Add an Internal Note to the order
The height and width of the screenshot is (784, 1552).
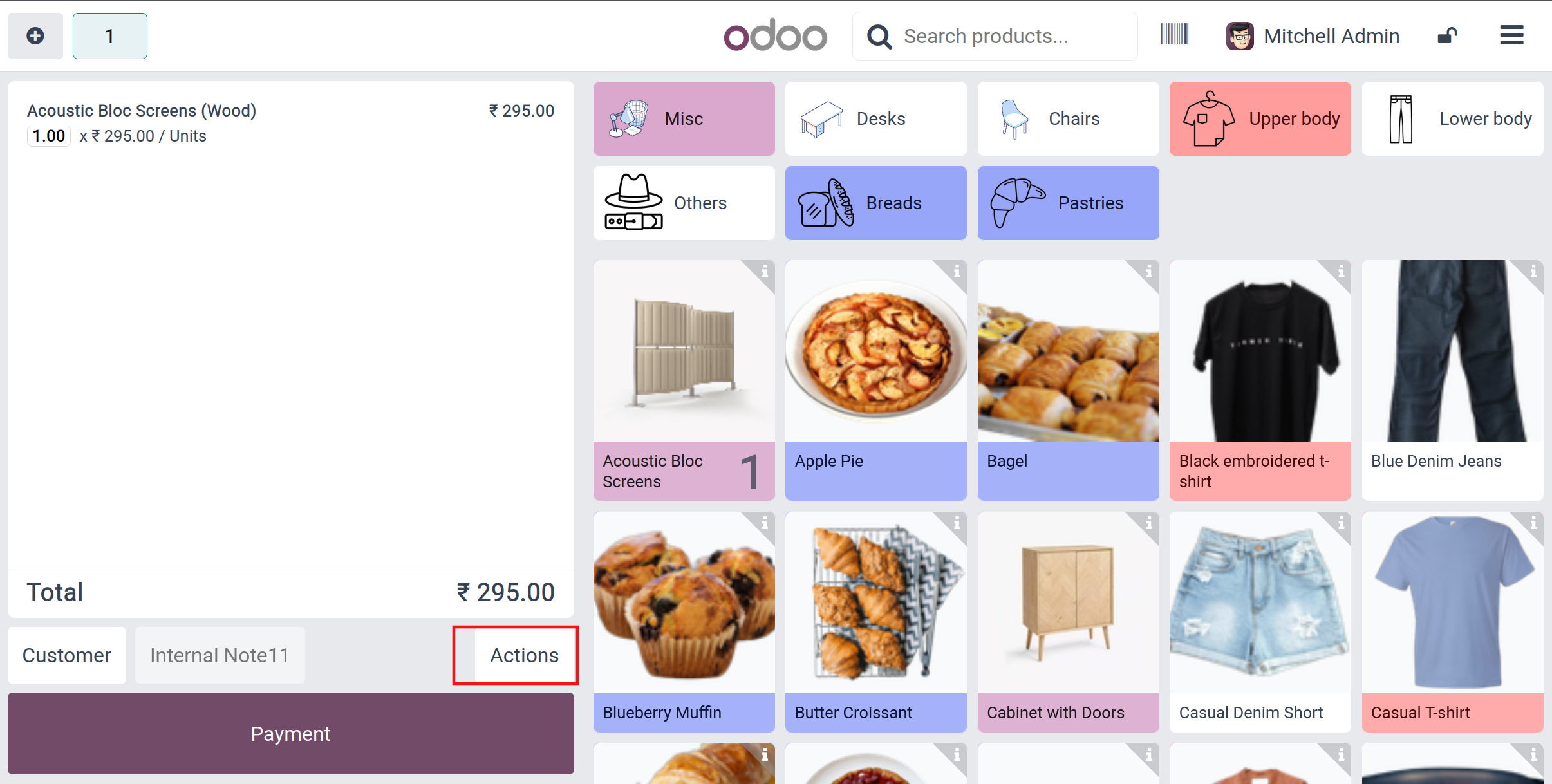coord(220,655)
